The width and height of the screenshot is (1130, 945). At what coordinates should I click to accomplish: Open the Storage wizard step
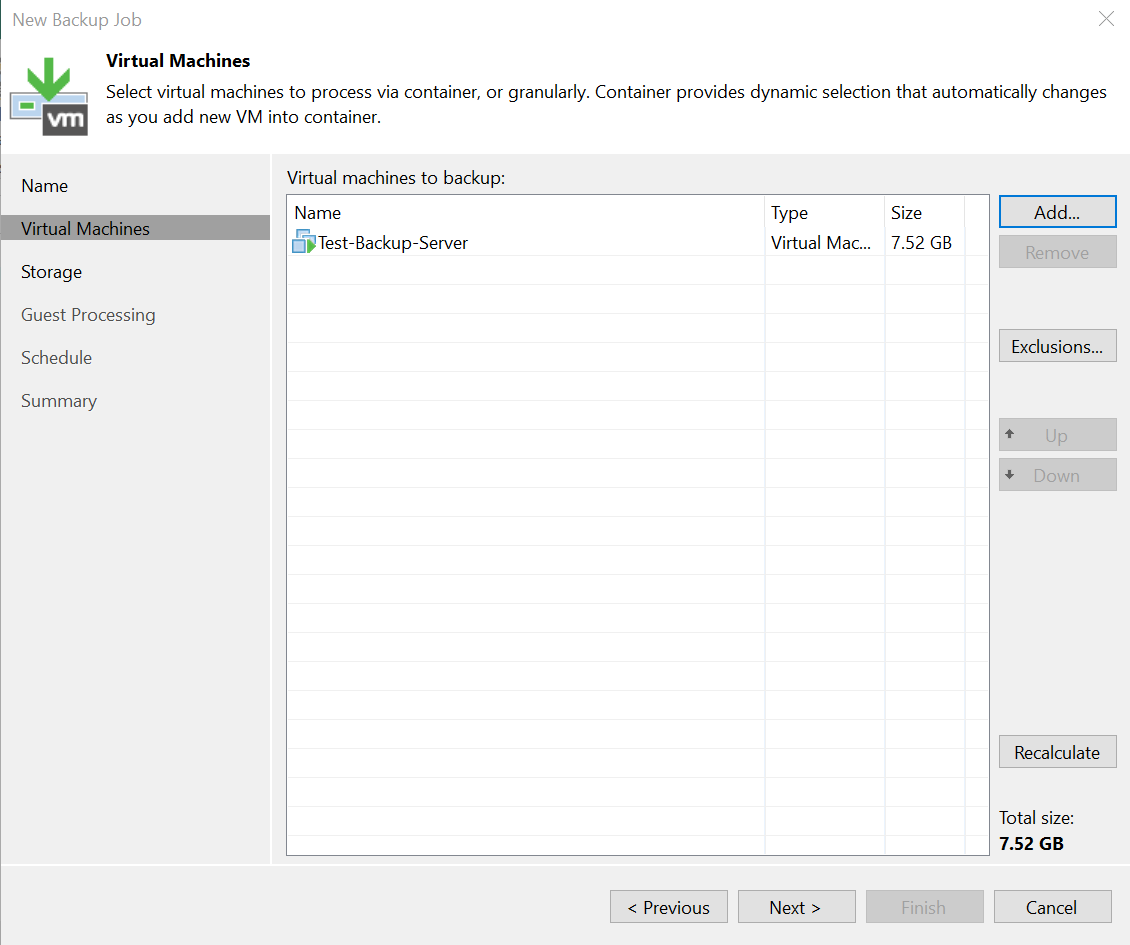coord(51,272)
